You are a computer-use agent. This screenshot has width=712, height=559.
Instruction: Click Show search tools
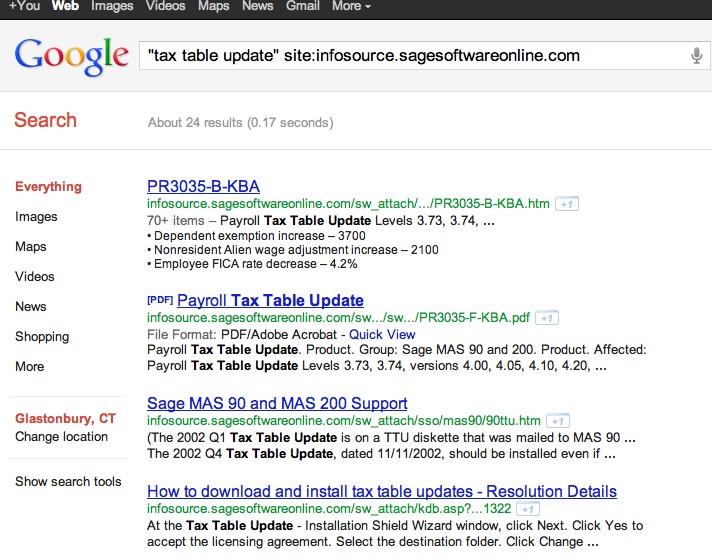pos(68,481)
